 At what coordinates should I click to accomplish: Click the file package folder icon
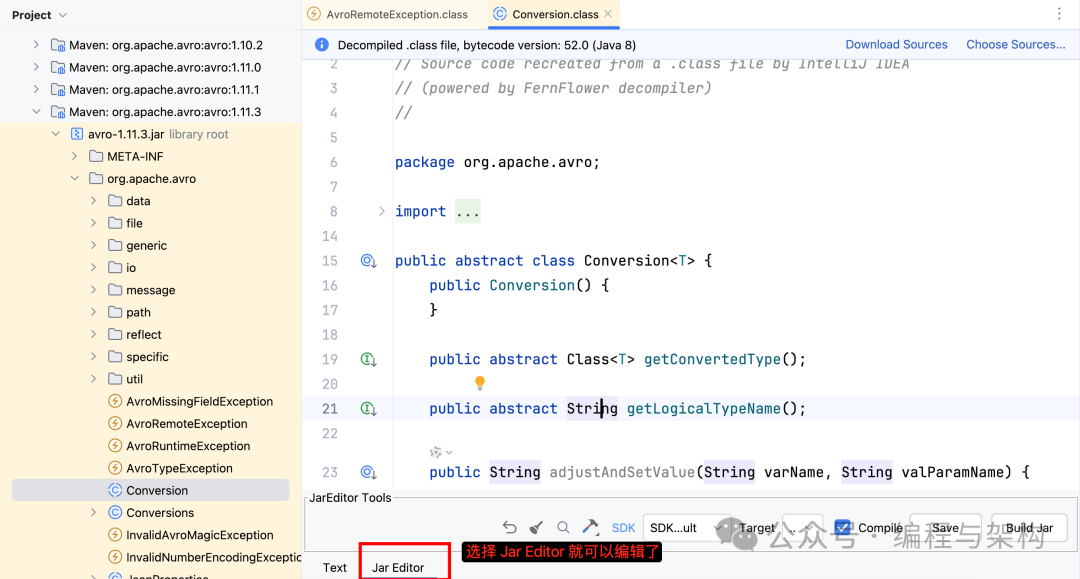pyautogui.click(x=115, y=223)
